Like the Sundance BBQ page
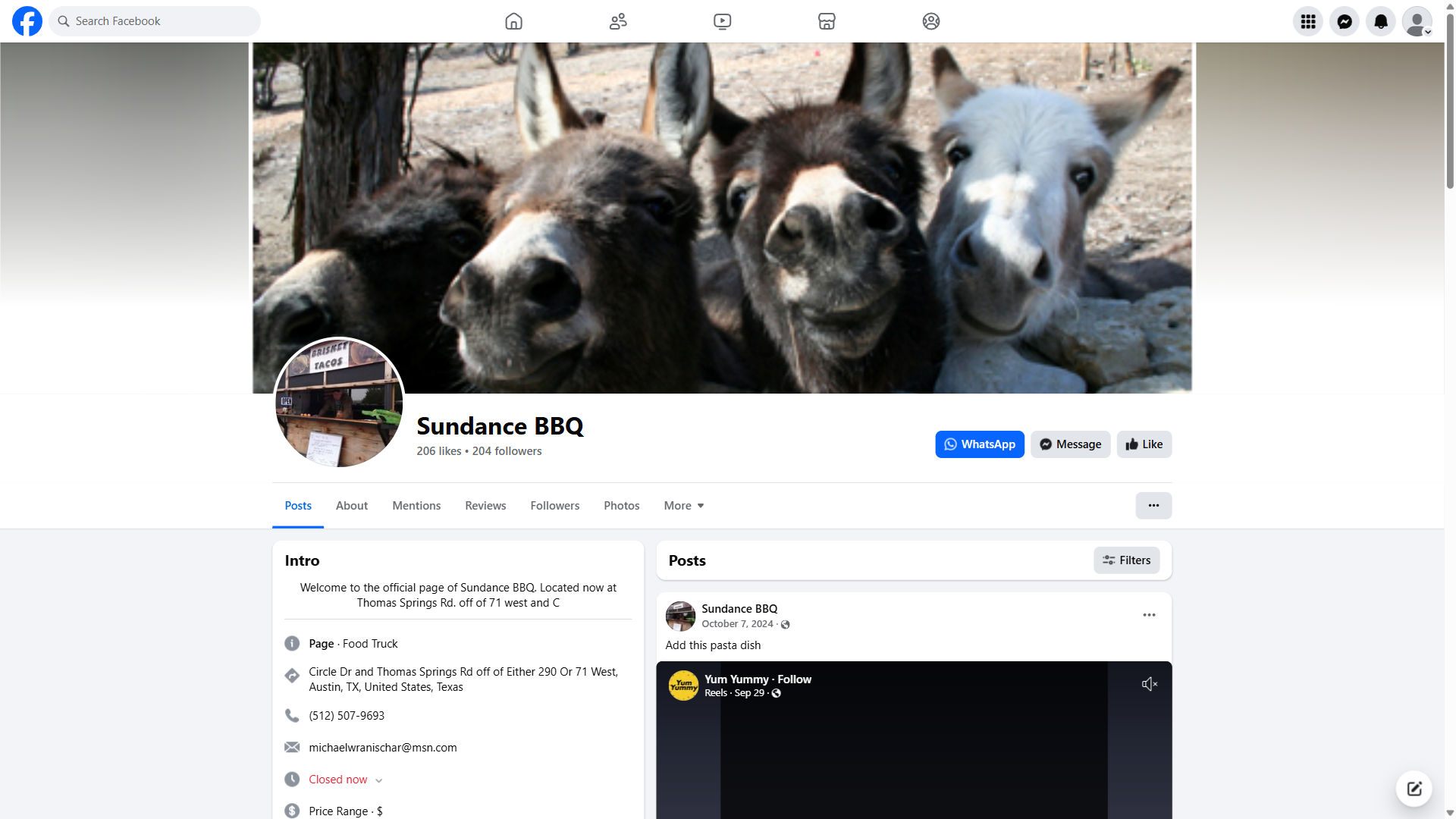The height and width of the screenshot is (819, 1456). (1144, 444)
